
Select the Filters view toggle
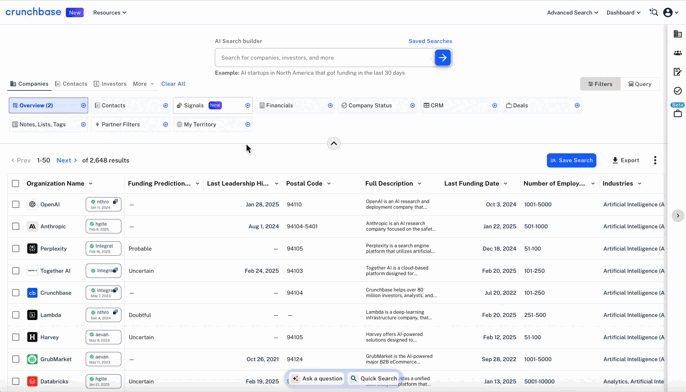click(600, 84)
